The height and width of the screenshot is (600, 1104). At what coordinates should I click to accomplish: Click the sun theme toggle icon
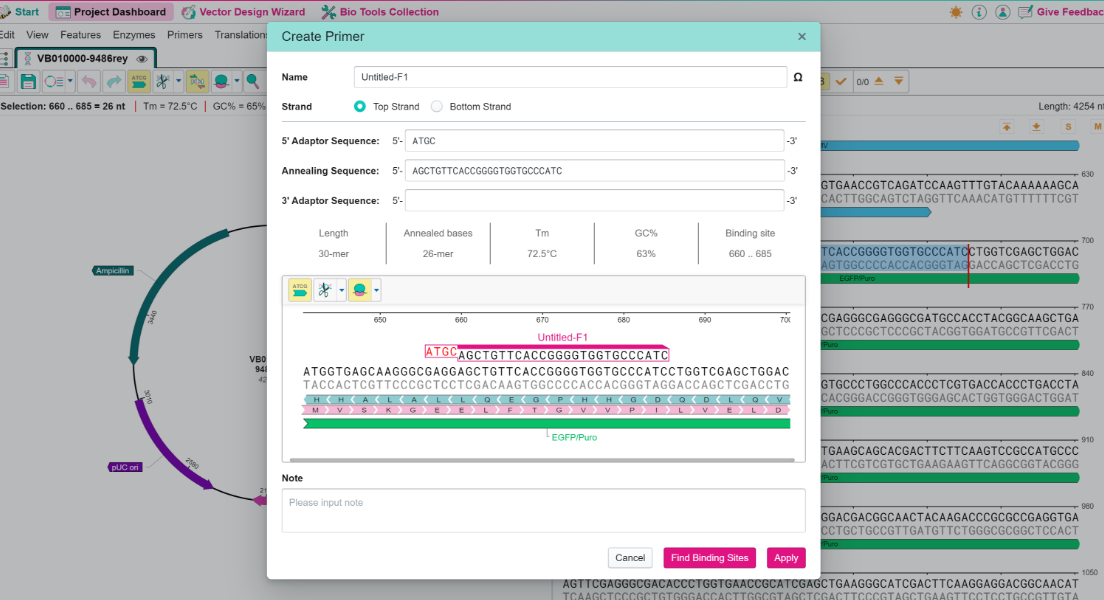coord(955,12)
